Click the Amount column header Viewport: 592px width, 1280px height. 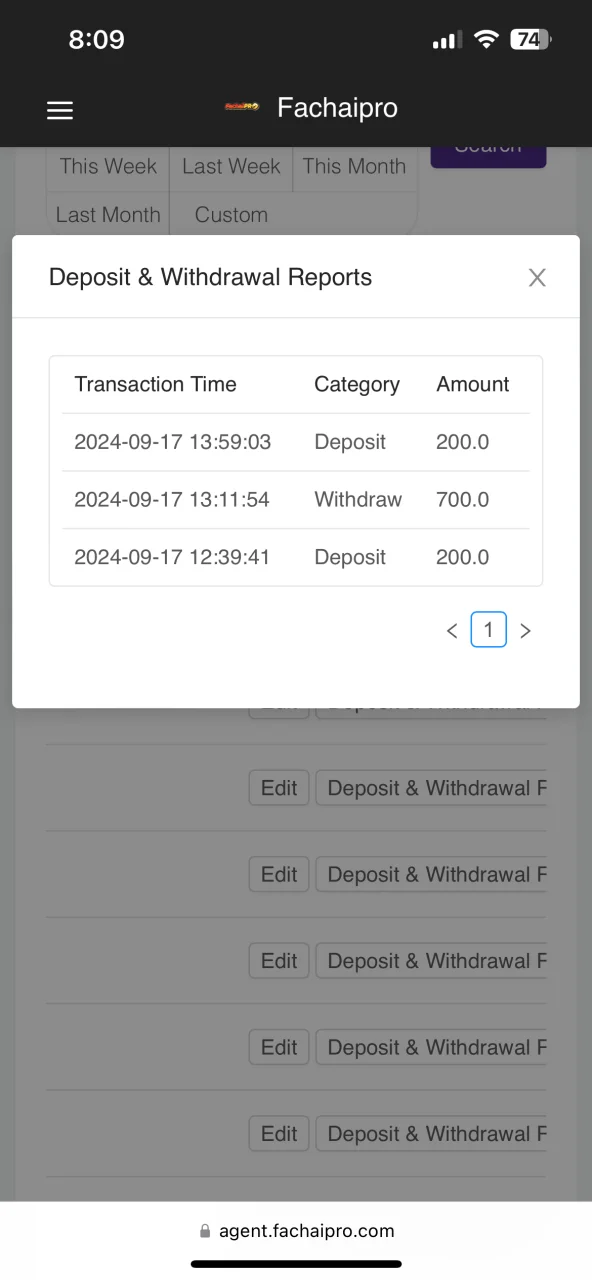pos(473,384)
